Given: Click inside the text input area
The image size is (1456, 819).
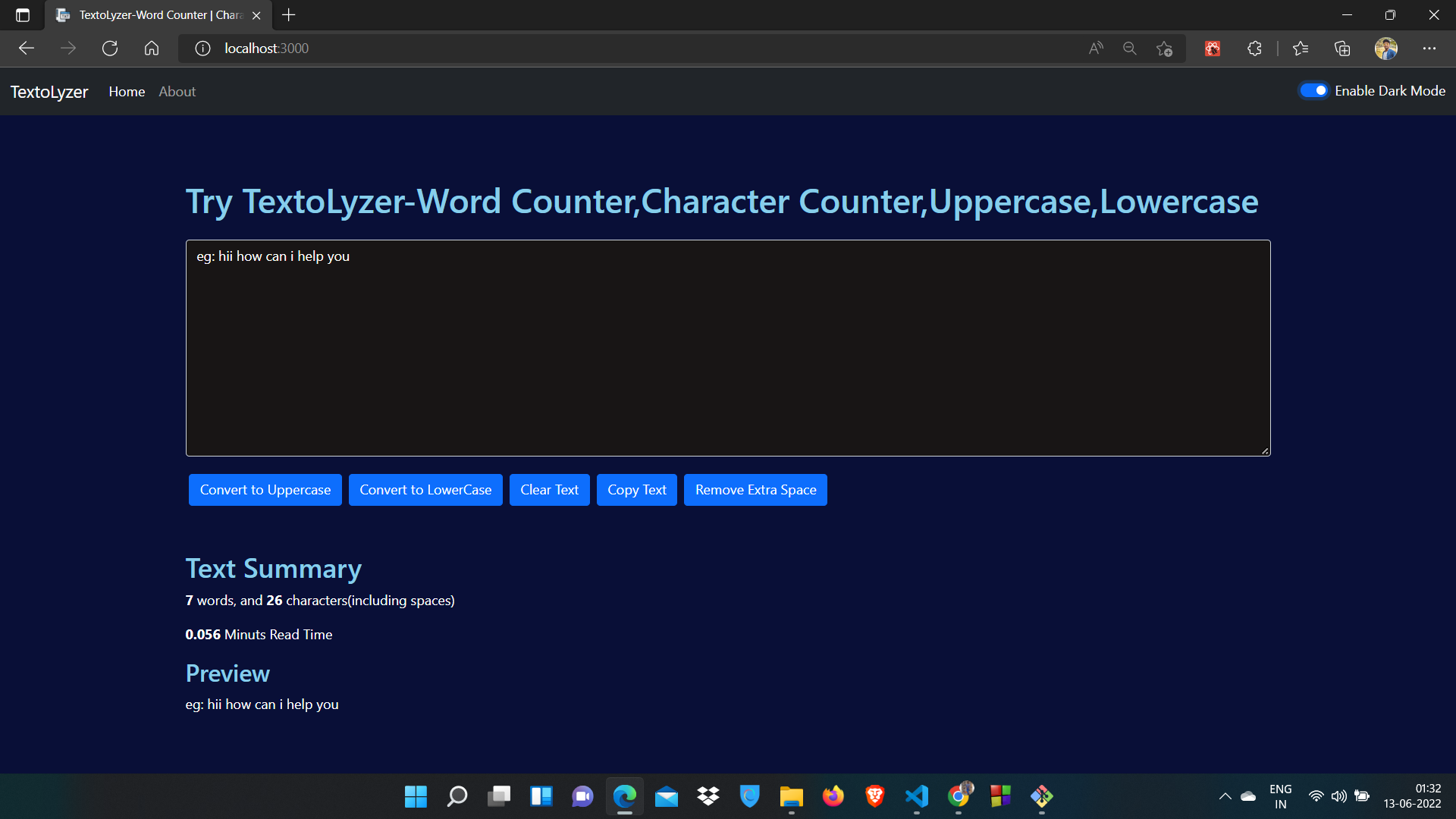Looking at the screenshot, I should point(728,349).
